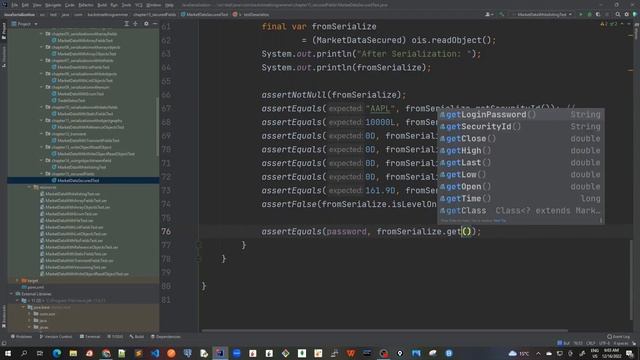The height and width of the screenshot is (360, 640).
Task: Collapse the resources folder in tree
Action: click(x=29, y=187)
